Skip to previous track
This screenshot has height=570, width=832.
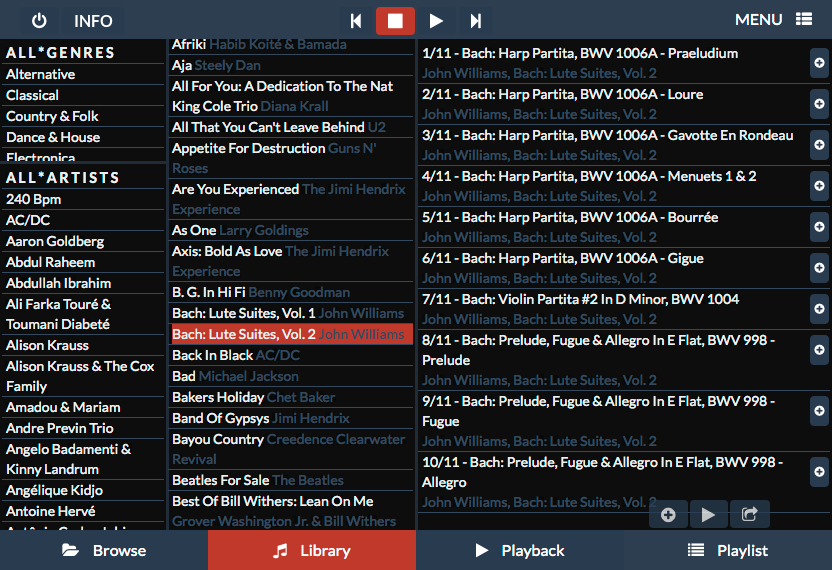click(x=356, y=21)
